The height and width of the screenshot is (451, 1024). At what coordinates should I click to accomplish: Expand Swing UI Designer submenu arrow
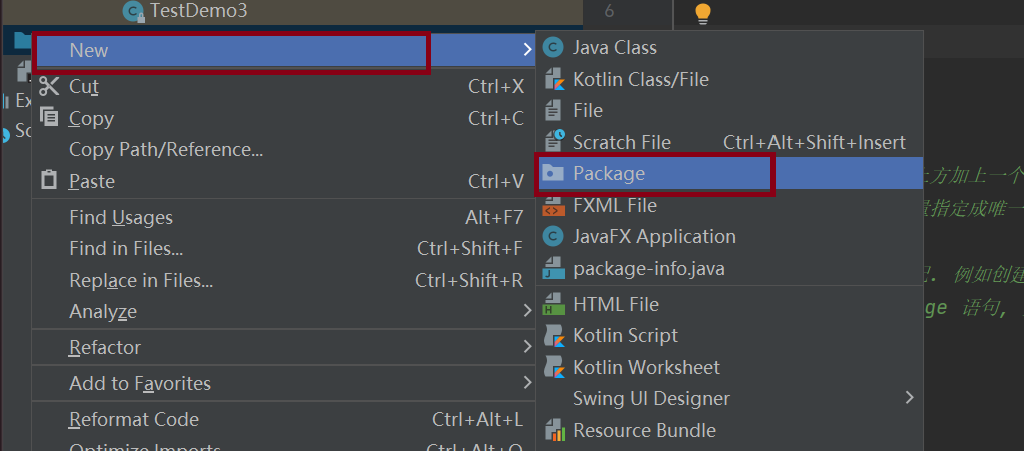[x=910, y=397]
